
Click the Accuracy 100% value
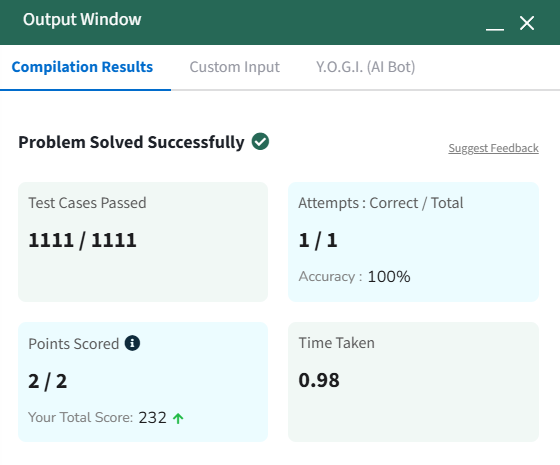tap(389, 276)
